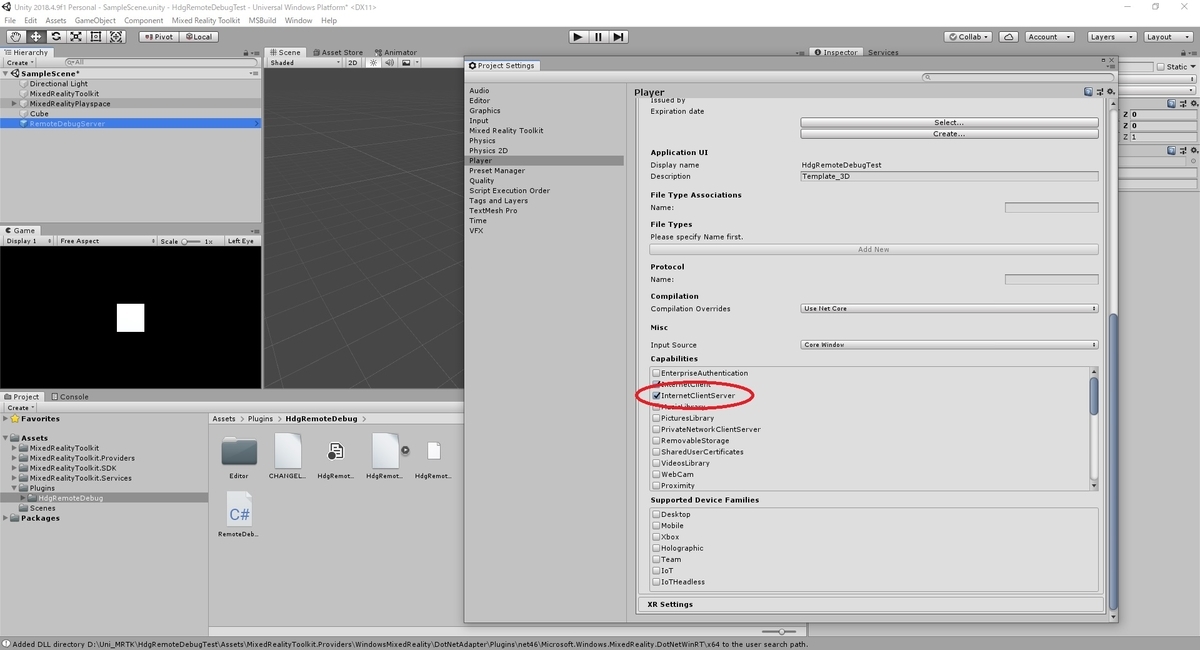Enable WebCam capability
Viewport: 1200px width, 650px height.
pos(656,474)
